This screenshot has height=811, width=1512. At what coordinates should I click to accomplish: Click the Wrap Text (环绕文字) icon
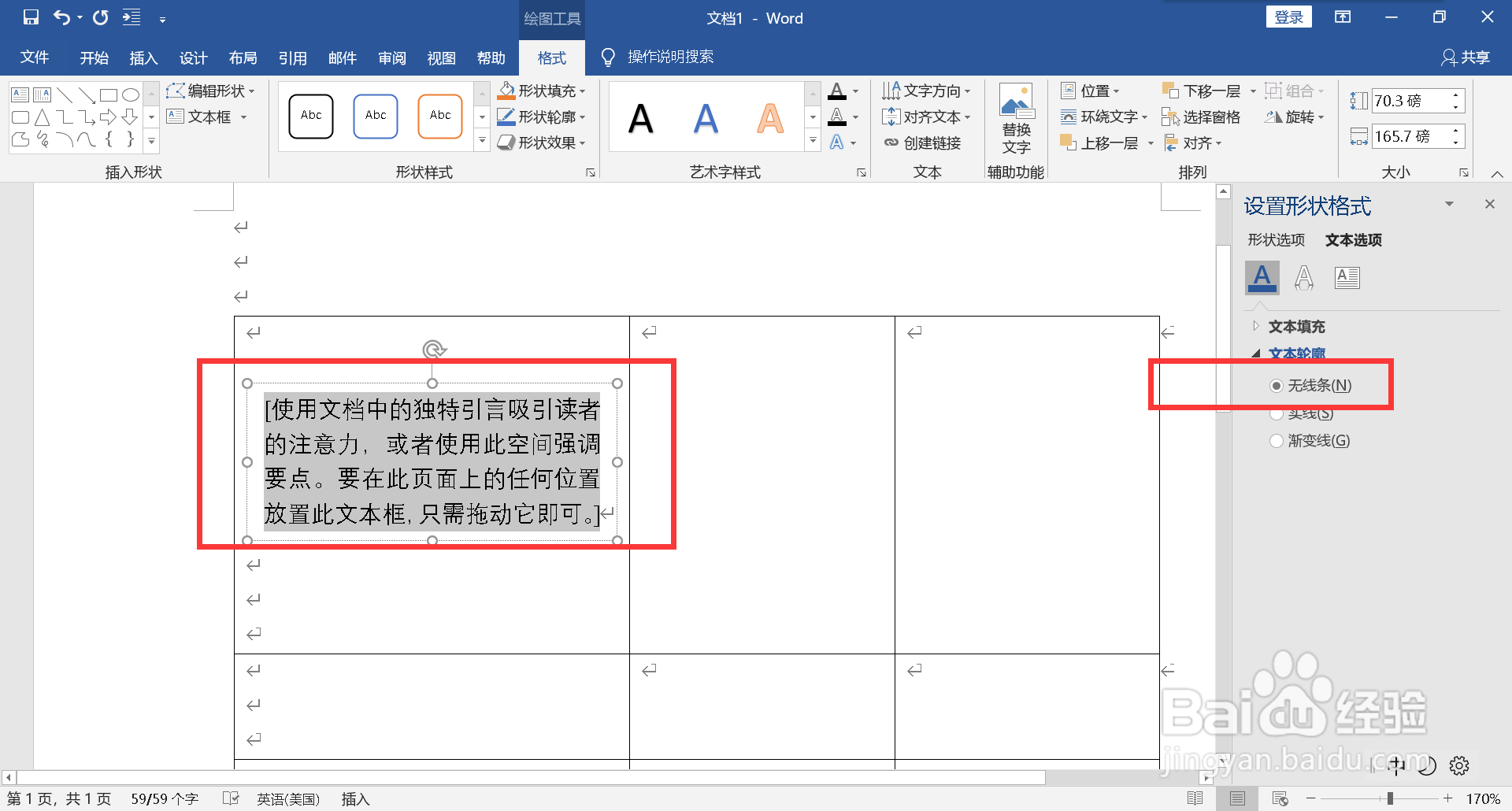(x=1069, y=117)
